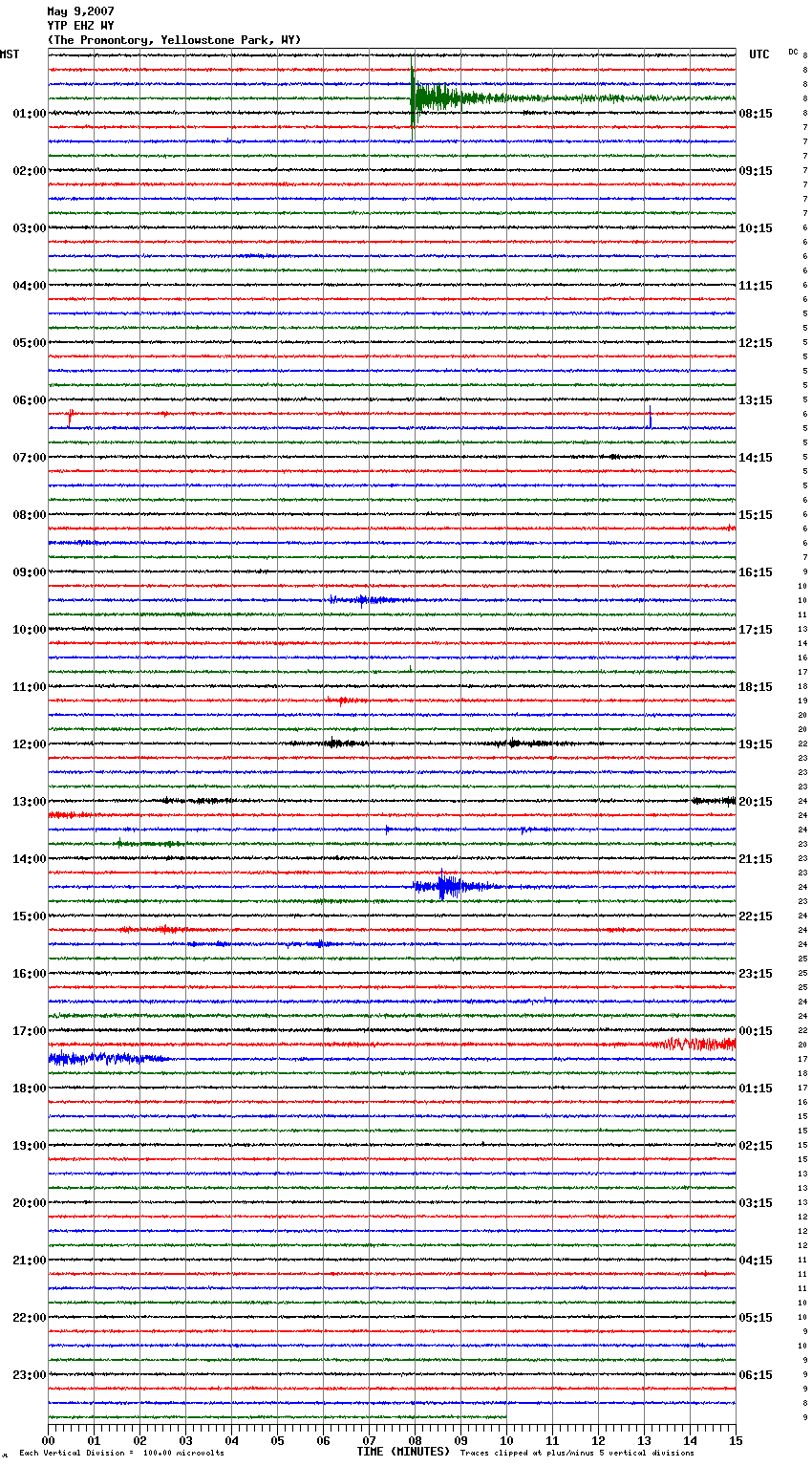Click the 13:15 UTC row label
The width and height of the screenshot is (812, 1466).
pyautogui.click(x=756, y=400)
